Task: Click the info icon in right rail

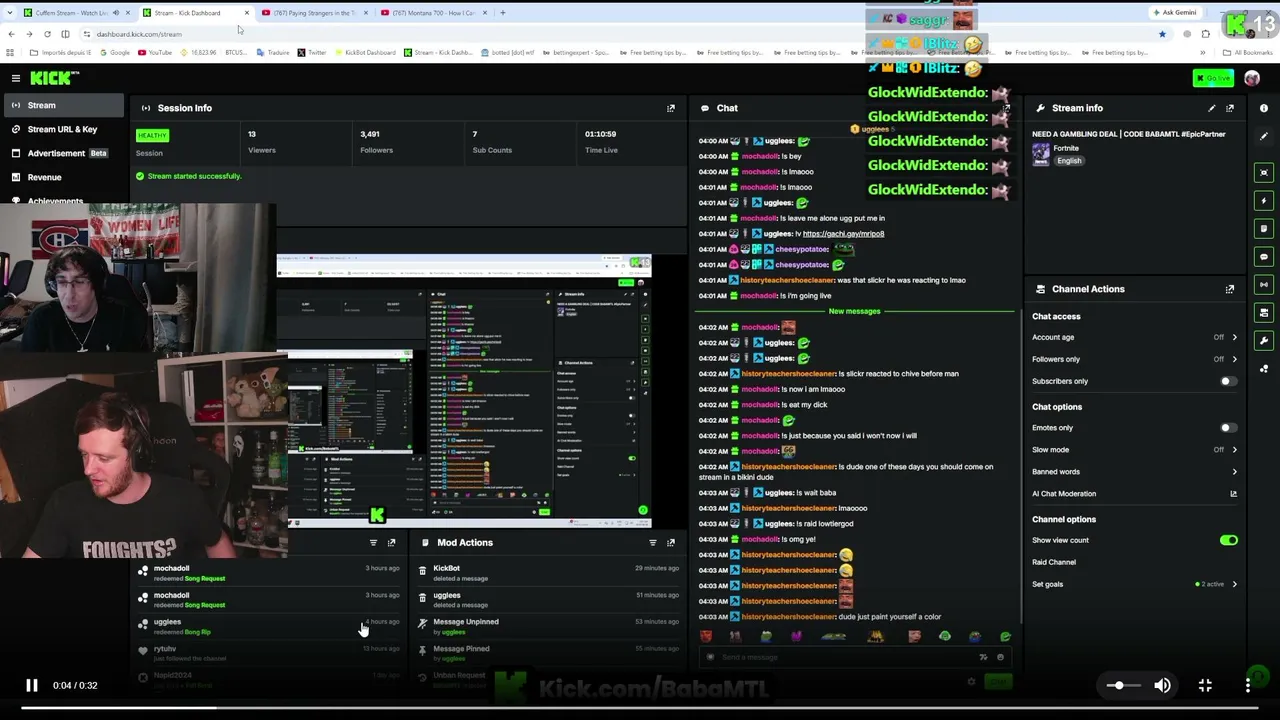Action: (1264, 108)
